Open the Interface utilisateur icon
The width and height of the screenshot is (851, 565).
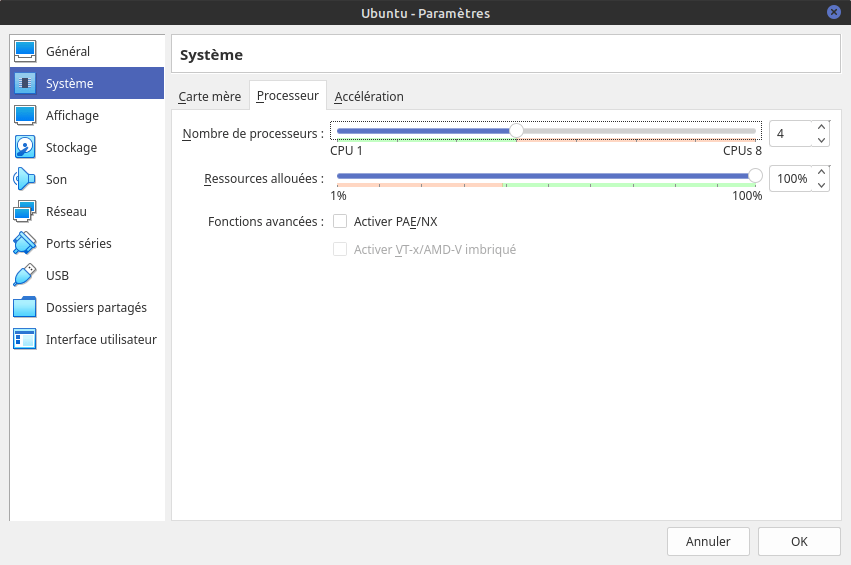click(25, 339)
